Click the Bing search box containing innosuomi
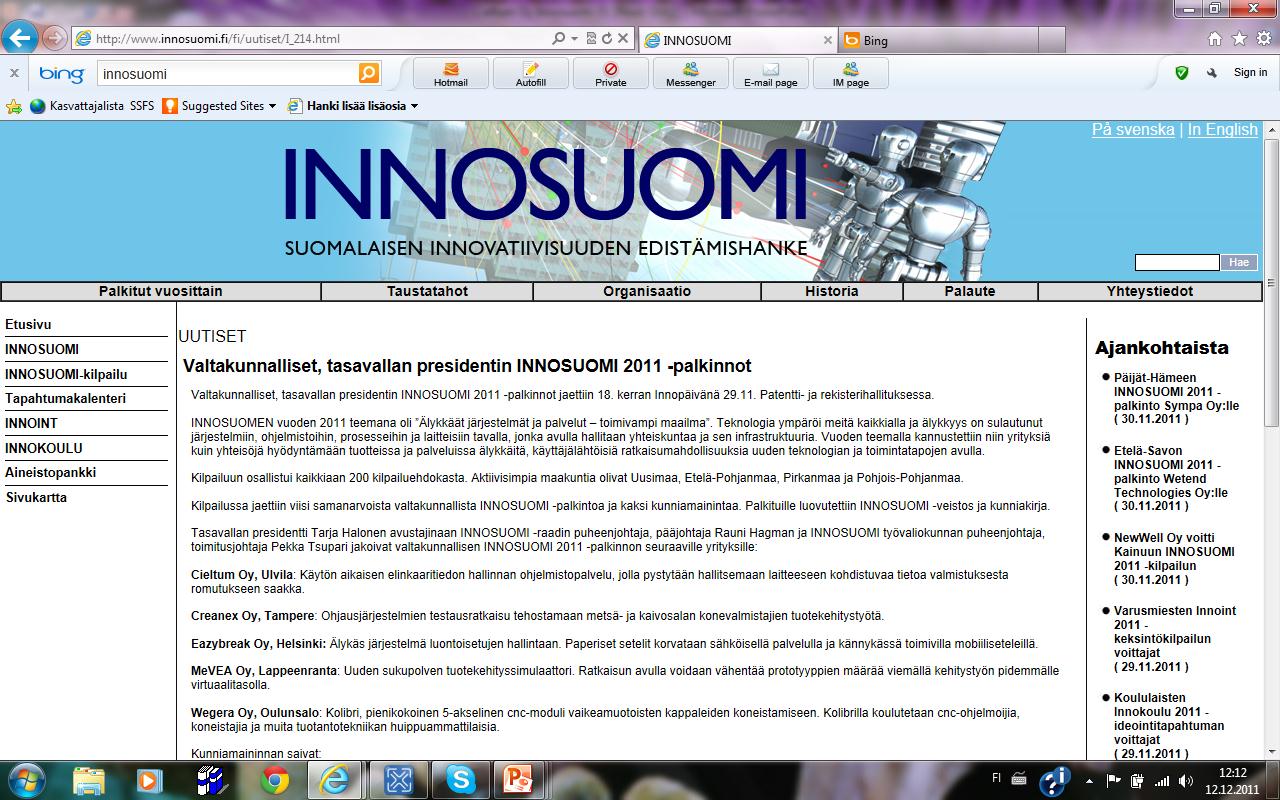 point(228,73)
